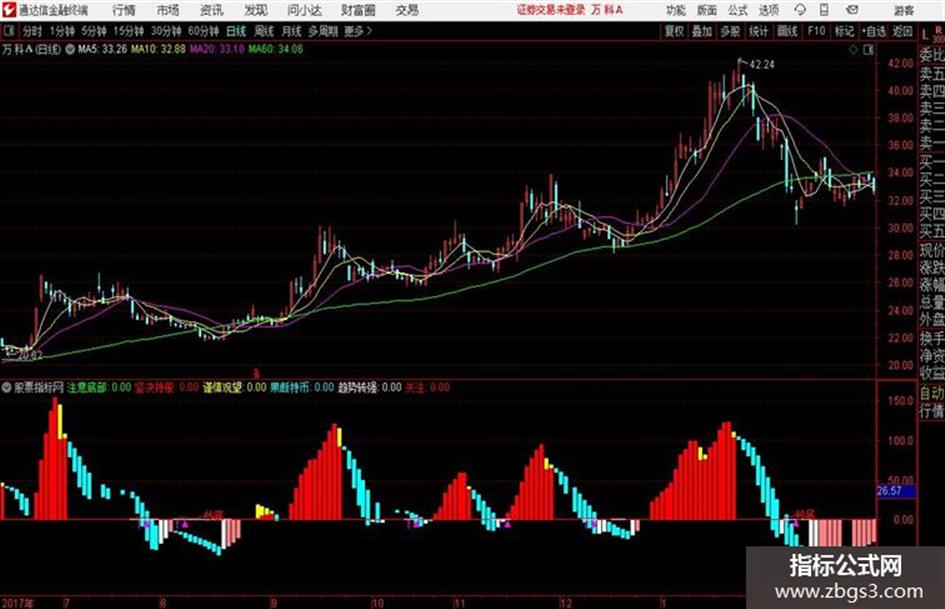Click the 叠加 toolbar button
This screenshot has width=945, height=609.
click(702, 31)
